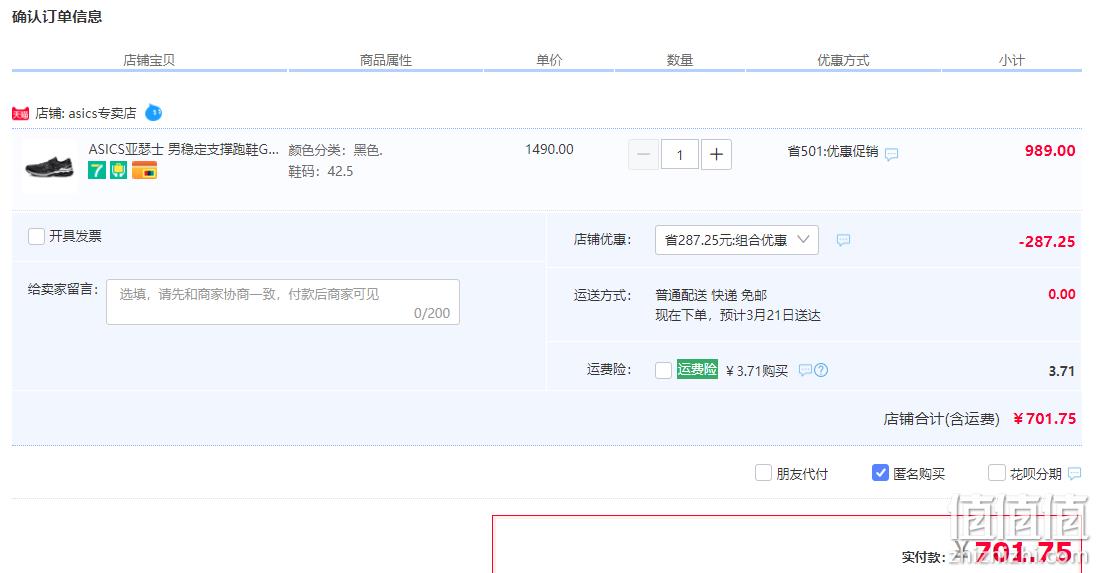Click the orange credit card badge
This screenshot has height=573, width=1098.
click(x=144, y=170)
